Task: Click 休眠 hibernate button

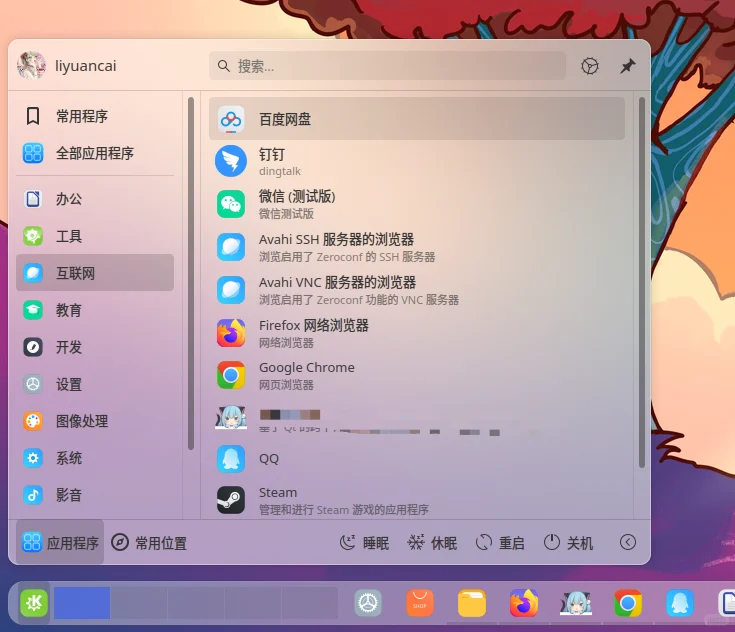Action: pyautogui.click(x=432, y=542)
